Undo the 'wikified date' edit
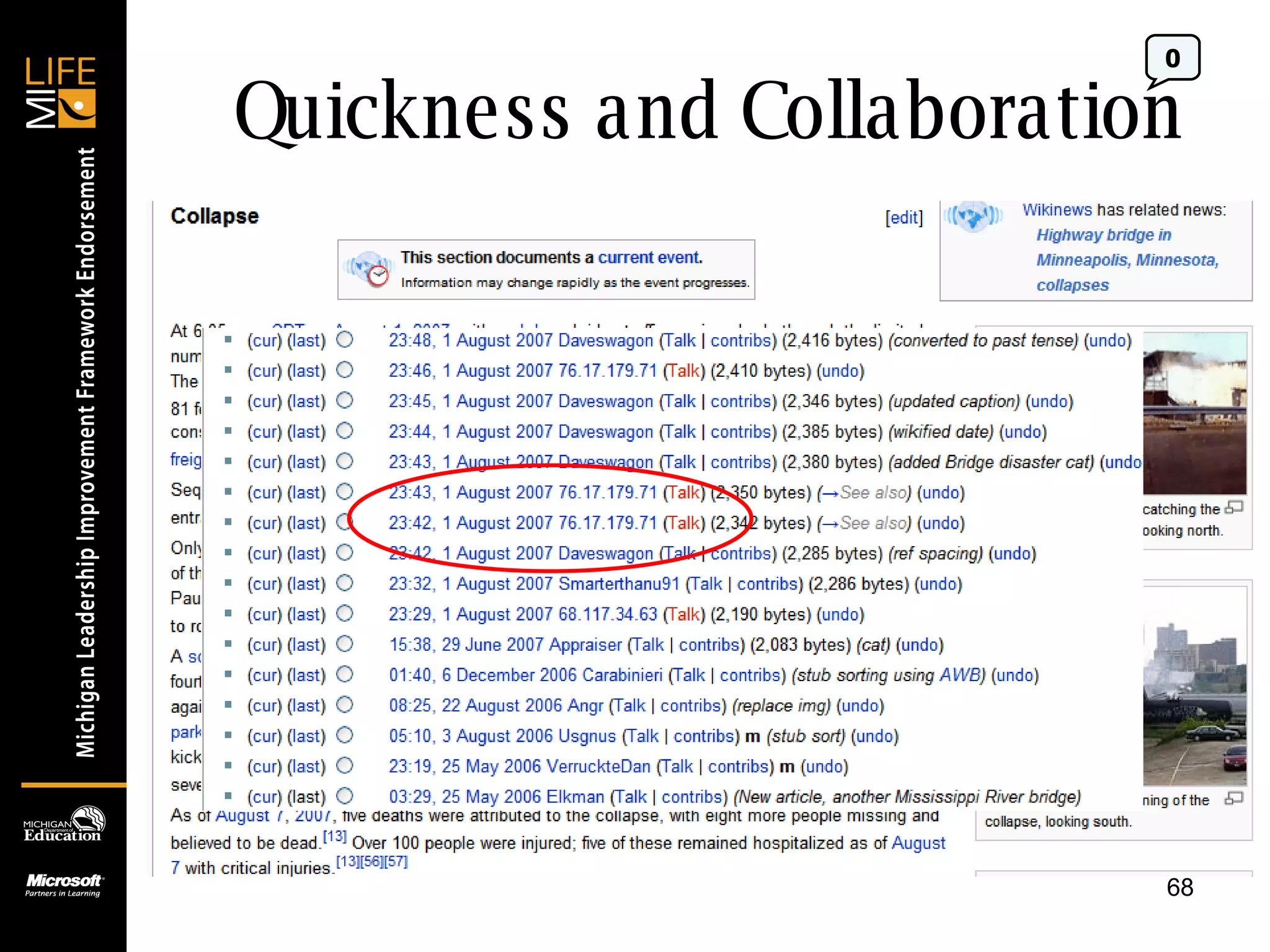 click(x=1023, y=431)
